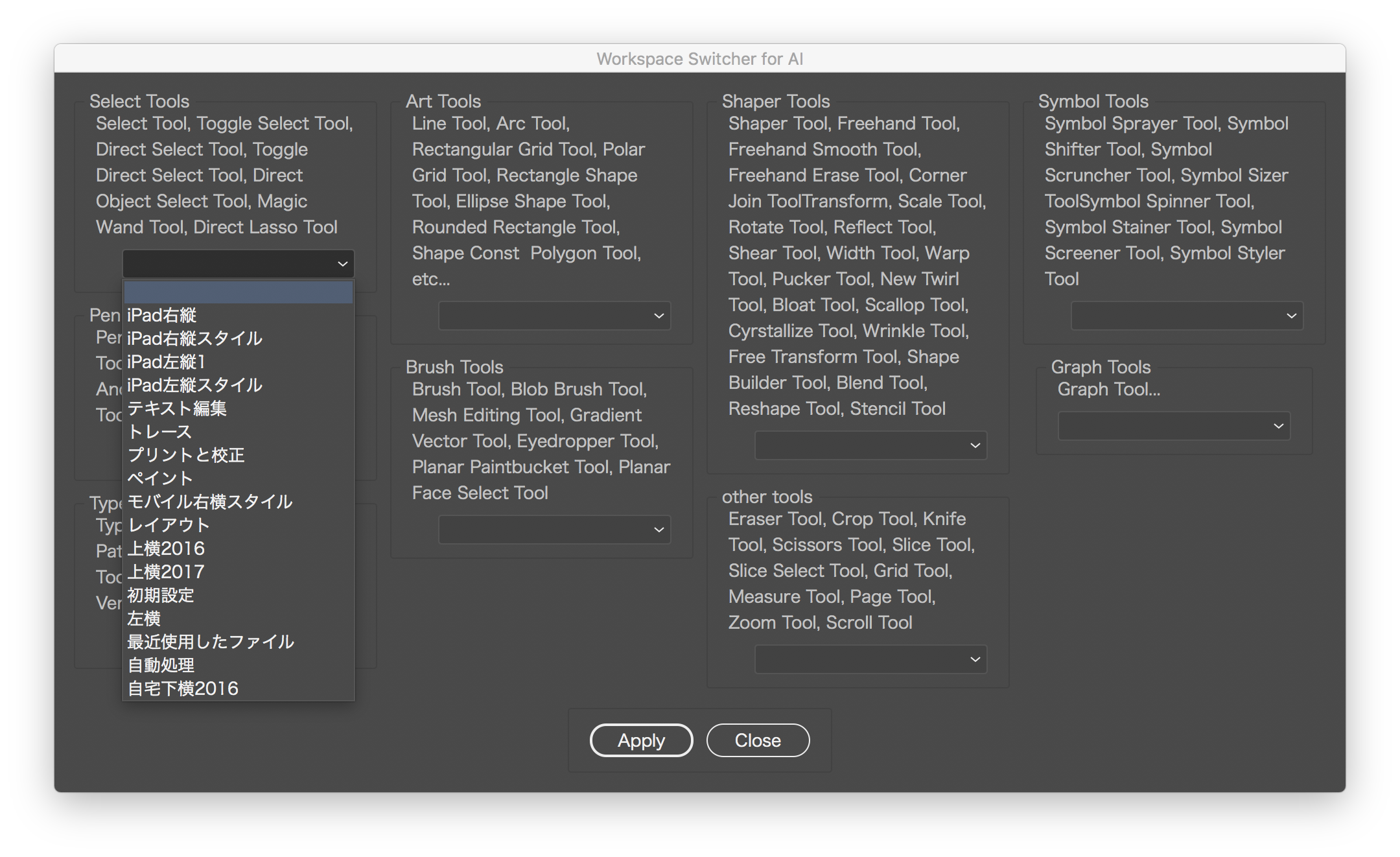This screenshot has width=1400, height=857.
Task: Click Apply to save workspace settings
Action: (641, 741)
